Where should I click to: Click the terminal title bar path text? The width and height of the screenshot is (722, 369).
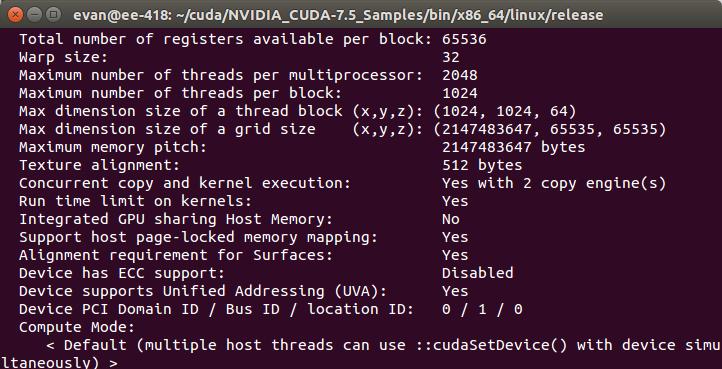(338, 15)
